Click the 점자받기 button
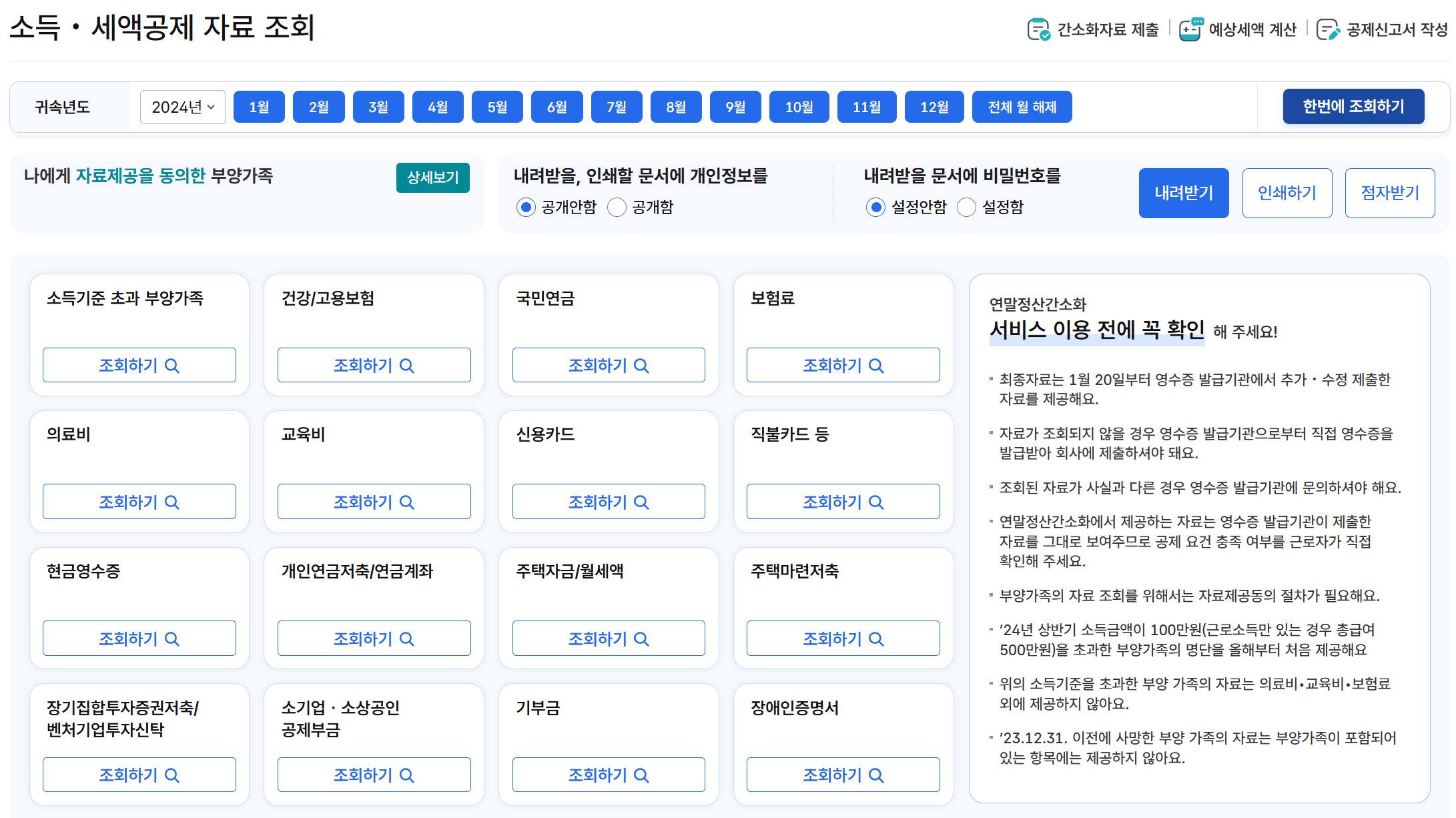The width and height of the screenshot is (1456, 818). coord(1390,193)
